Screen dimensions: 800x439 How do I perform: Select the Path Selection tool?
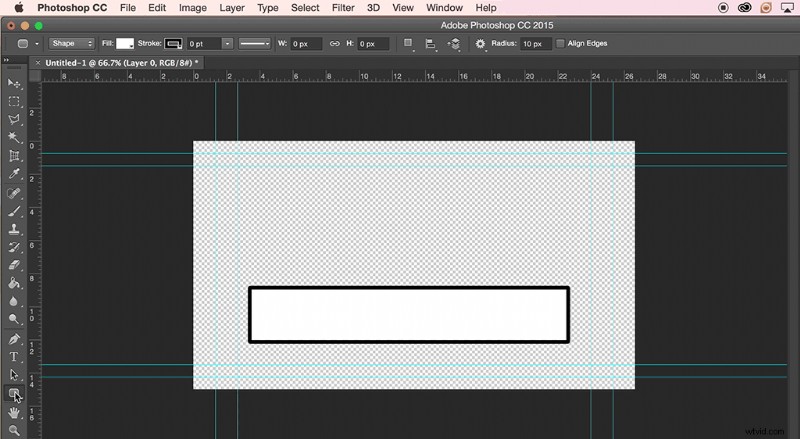pyautogui.click(x=14, y=375)
